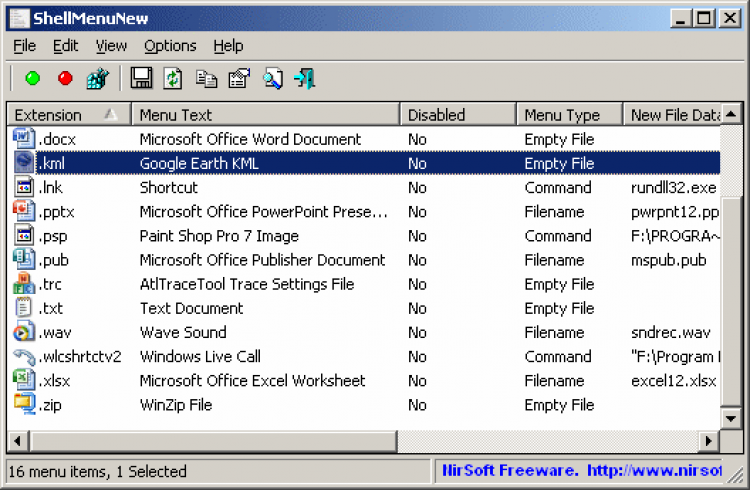The width and height of the screenshot is (750, 490).
Task: Click the mspub.pub new file data cell
Action: 668,260
